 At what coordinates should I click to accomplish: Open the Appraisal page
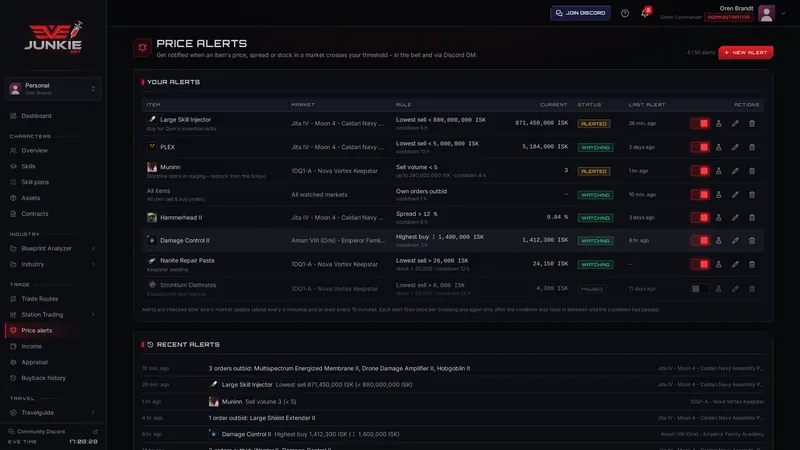coord(53,362)
